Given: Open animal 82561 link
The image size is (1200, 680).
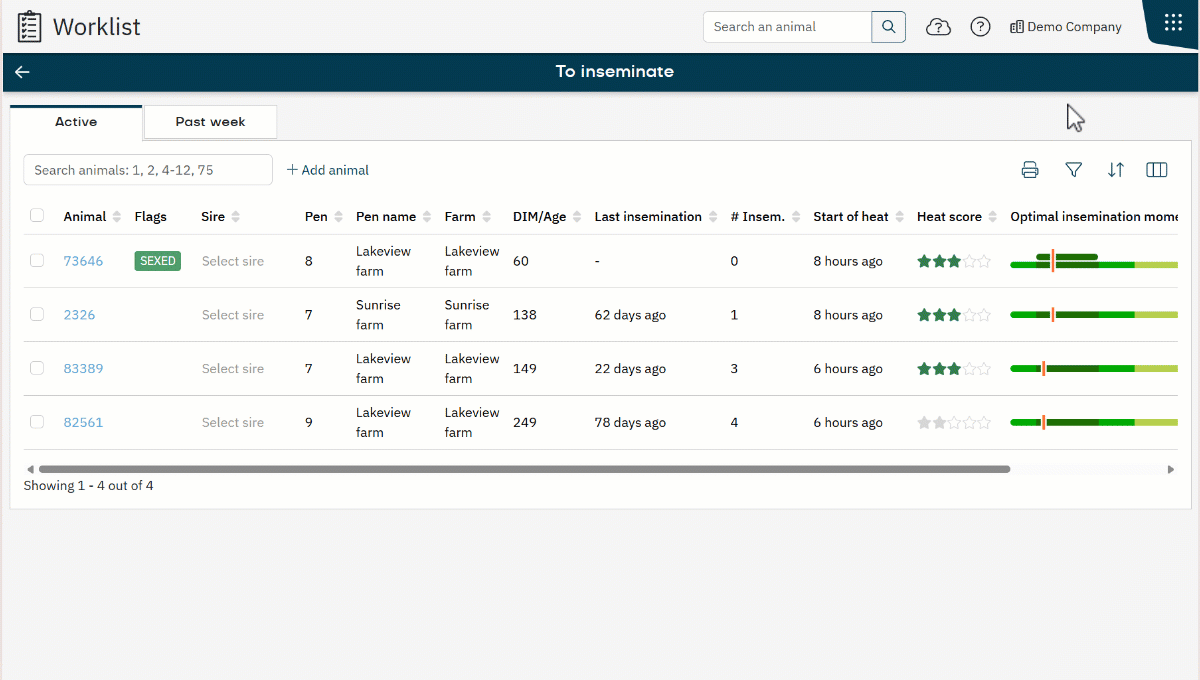Looking at the screenshot, I should point(83,423).
